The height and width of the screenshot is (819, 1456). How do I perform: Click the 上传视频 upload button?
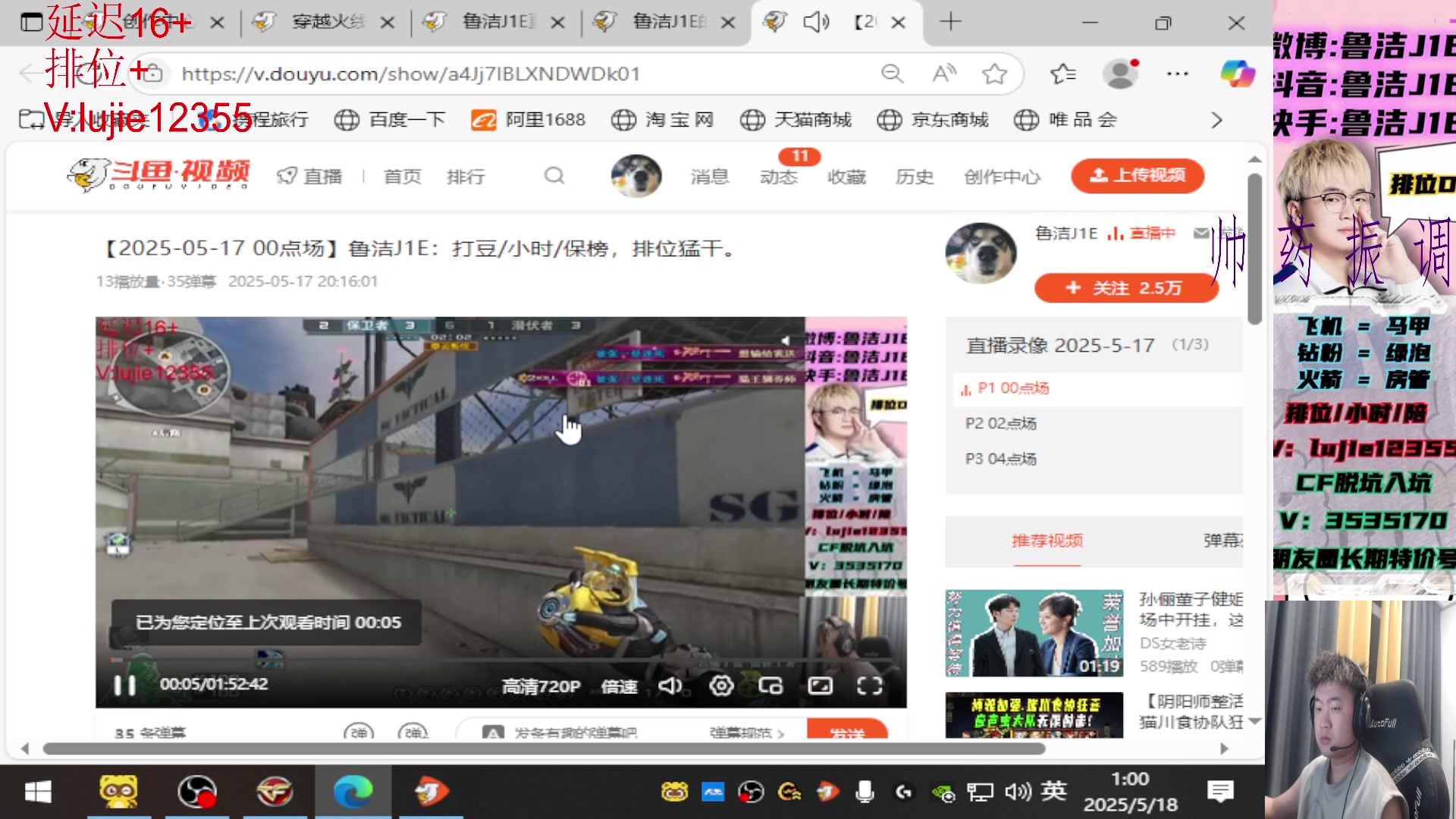1137,175
